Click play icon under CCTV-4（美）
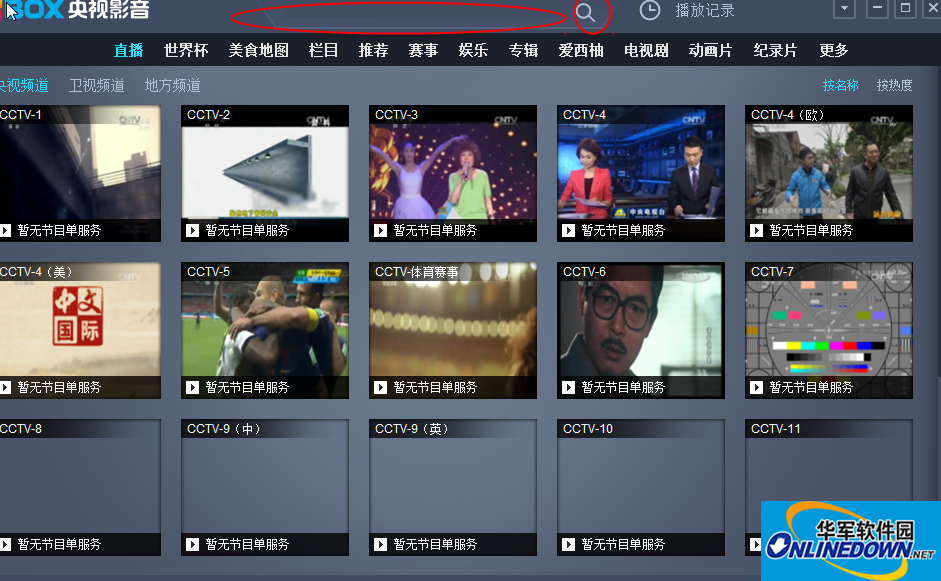Screen dimensions: 941x581 (x=5, y=388)
